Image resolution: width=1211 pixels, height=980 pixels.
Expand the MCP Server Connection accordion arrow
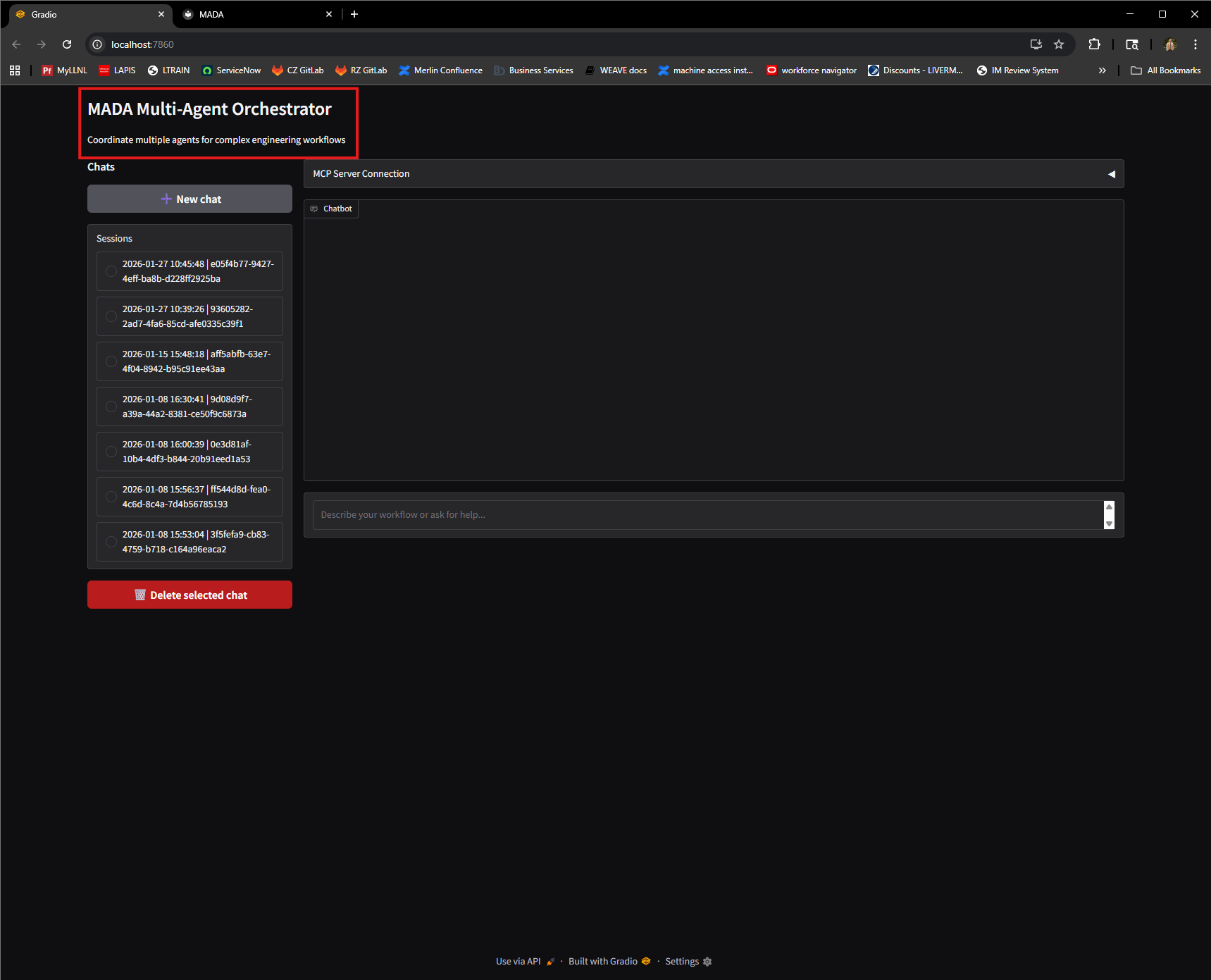tap(1112, 174)
